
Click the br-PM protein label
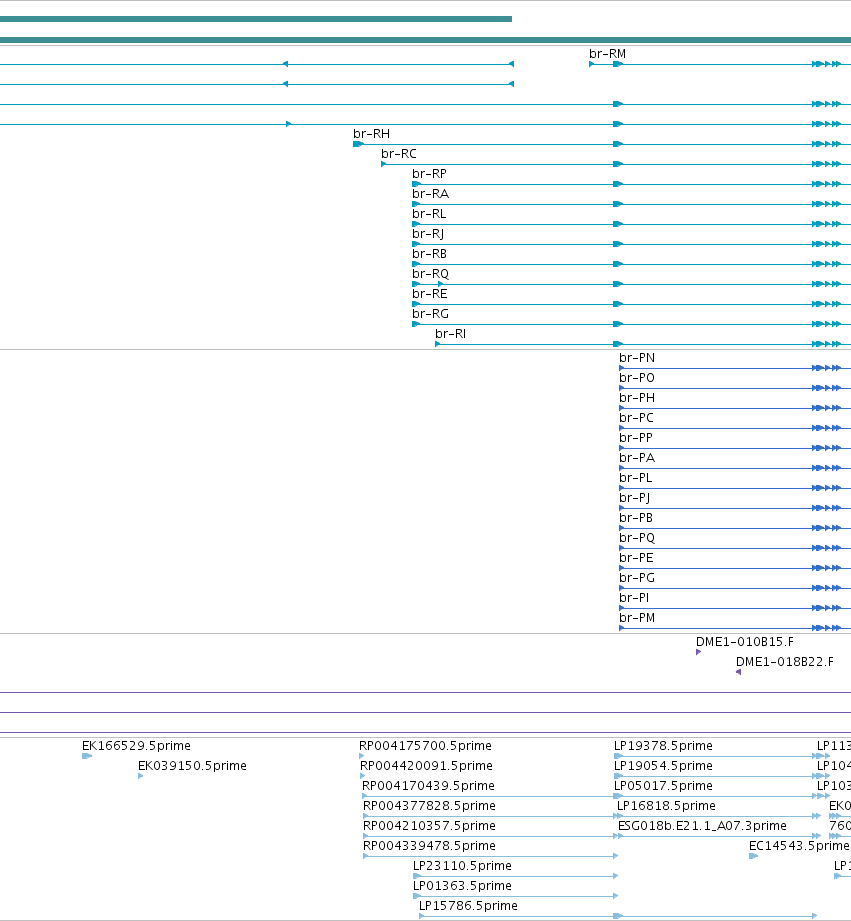tap(637, 617)
